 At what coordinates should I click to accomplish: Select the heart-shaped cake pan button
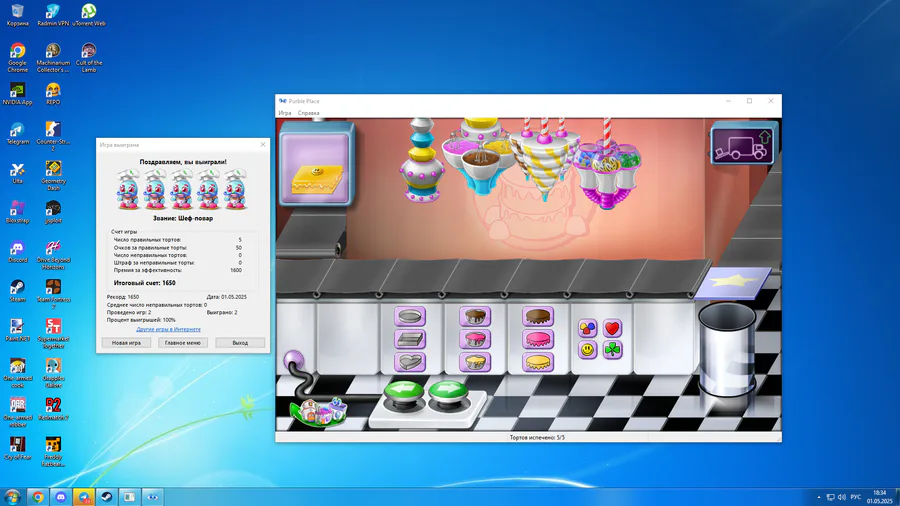coord(410,362)
